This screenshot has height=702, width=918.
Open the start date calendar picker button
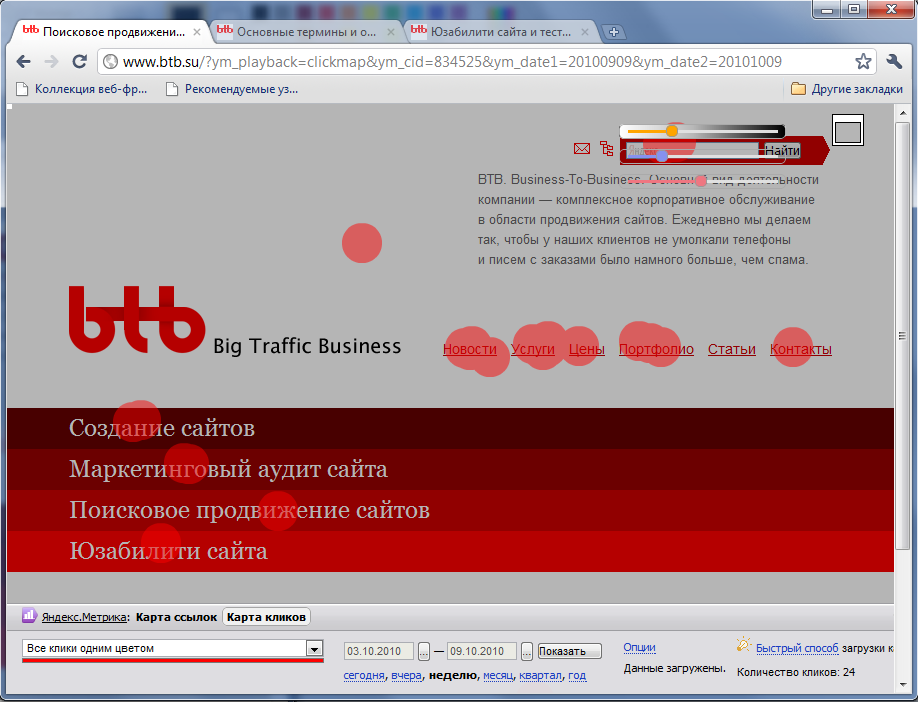[x=424, y=651]
